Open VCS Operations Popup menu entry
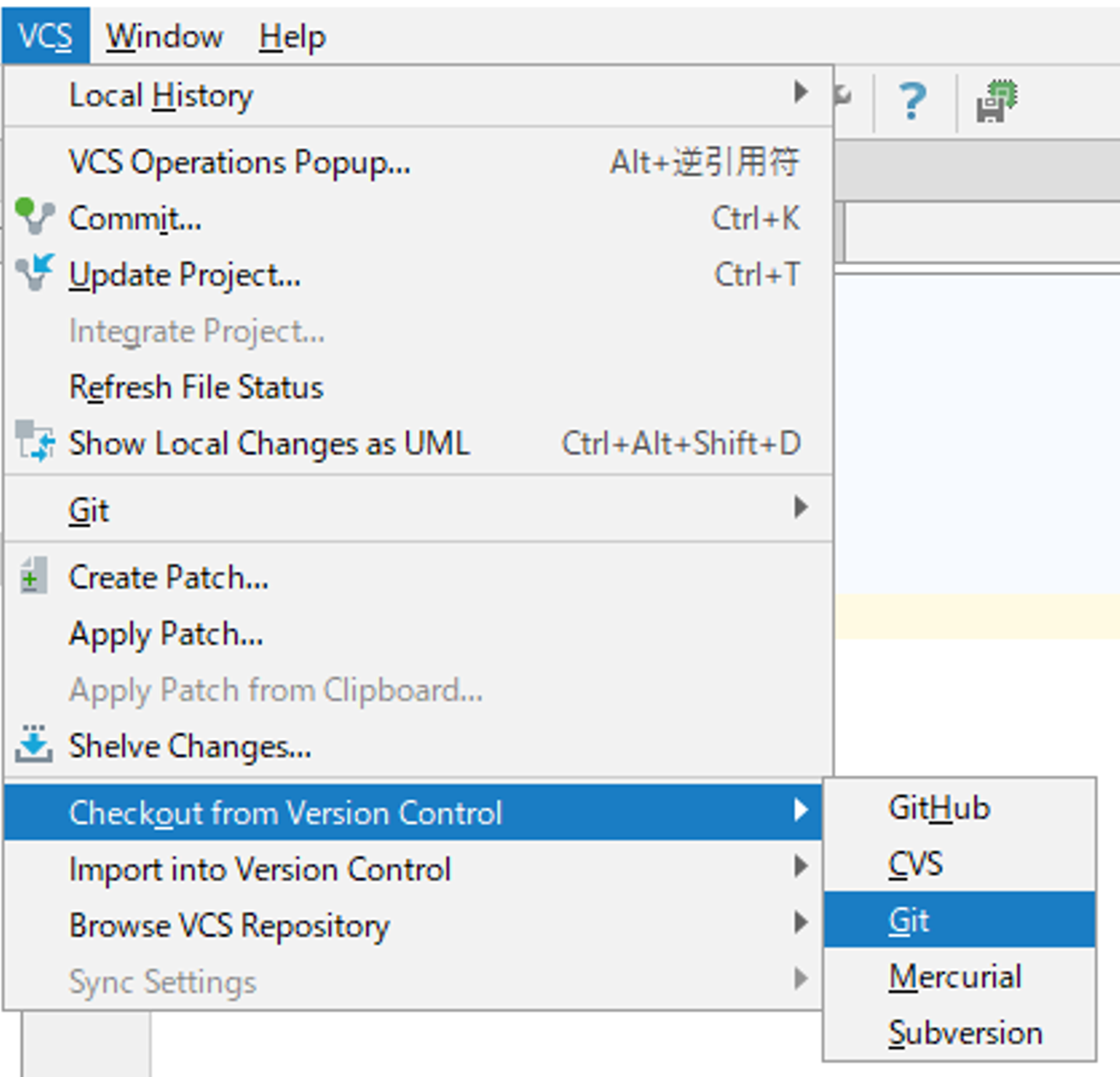The image size is (1120, 1077). 240,163
